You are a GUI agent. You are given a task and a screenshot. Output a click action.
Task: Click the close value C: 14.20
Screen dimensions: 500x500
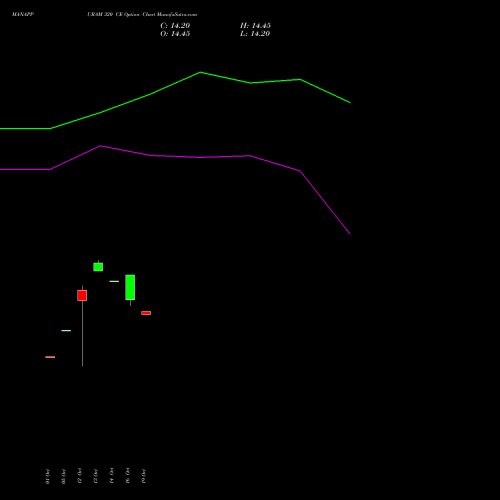pyautogui.click(x=175, y=26)
